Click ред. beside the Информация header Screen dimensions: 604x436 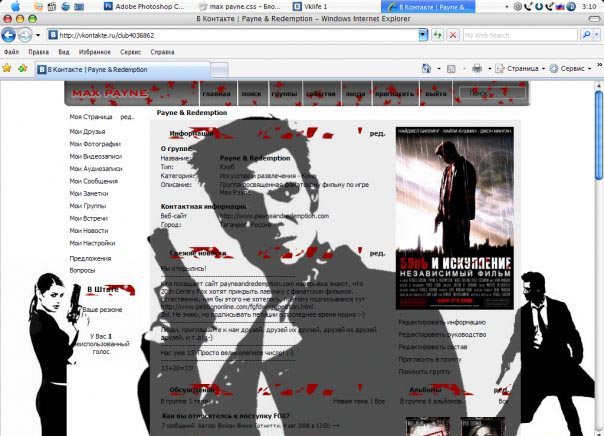tap(377, 134)
